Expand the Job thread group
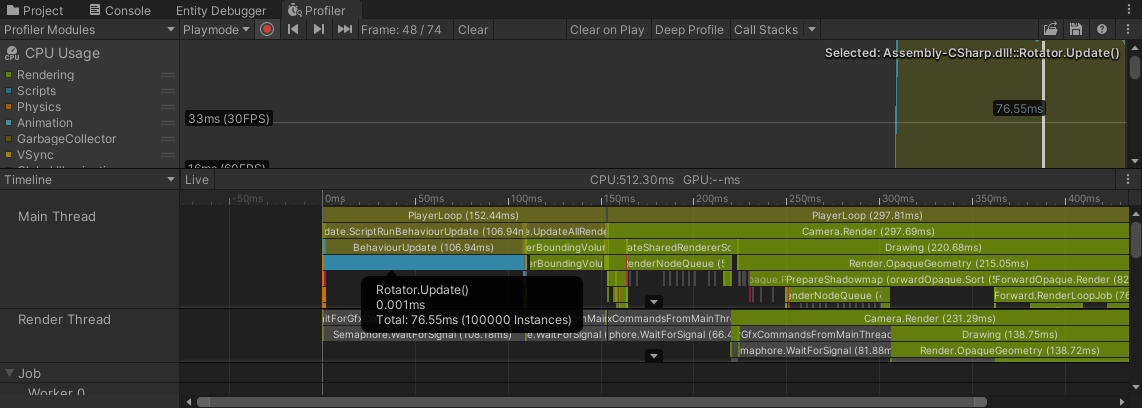 (9, 373)
